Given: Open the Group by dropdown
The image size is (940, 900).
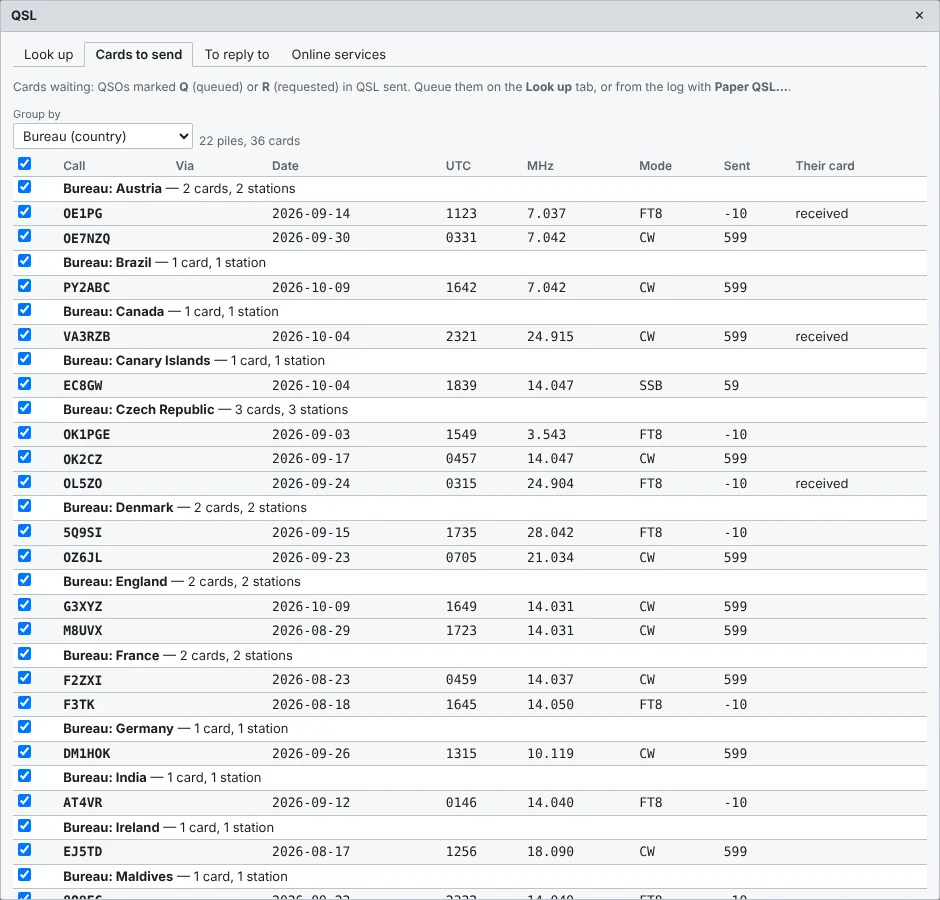Looking at the screenshot, I should 103,136.
